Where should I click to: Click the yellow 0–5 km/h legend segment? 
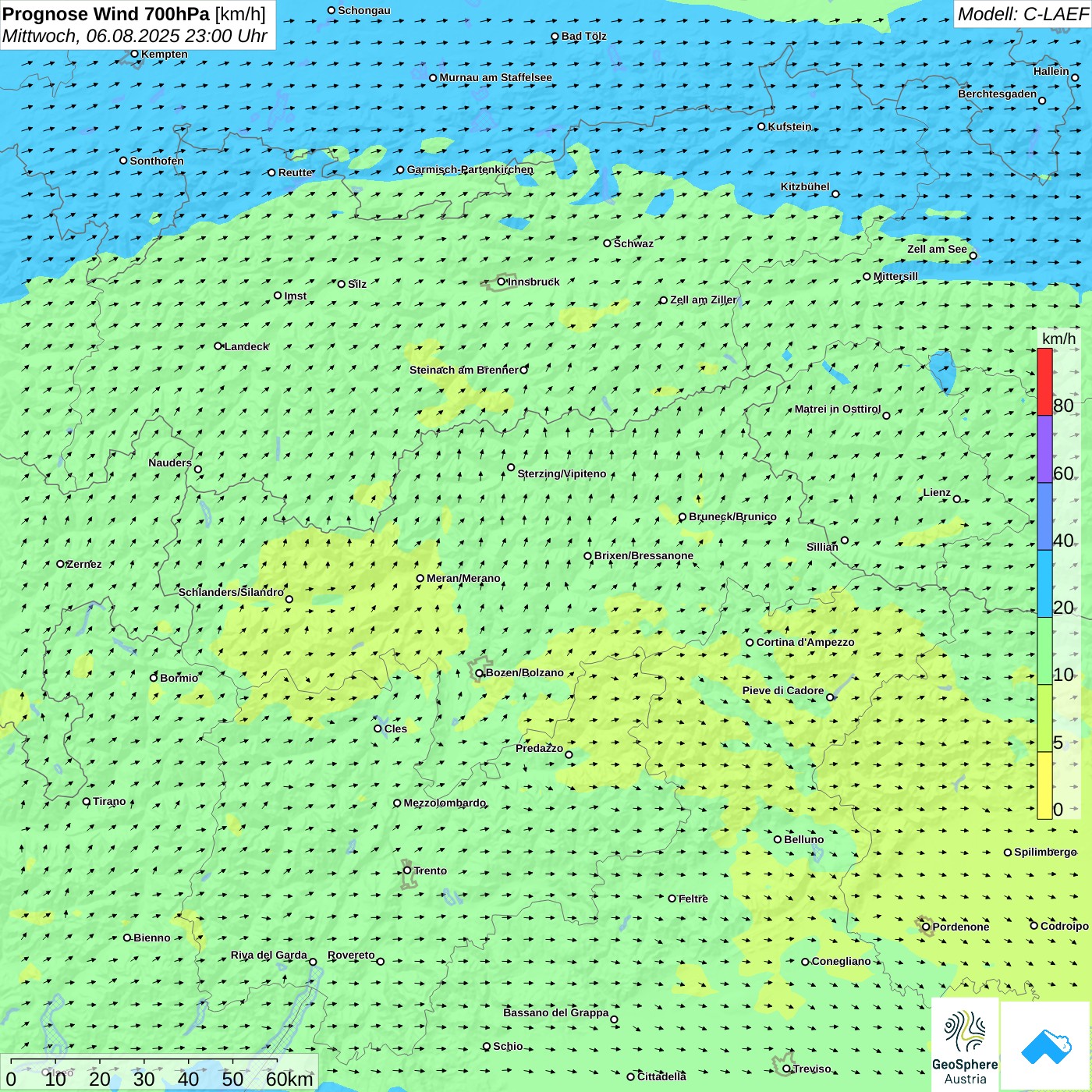[1044, 785]
